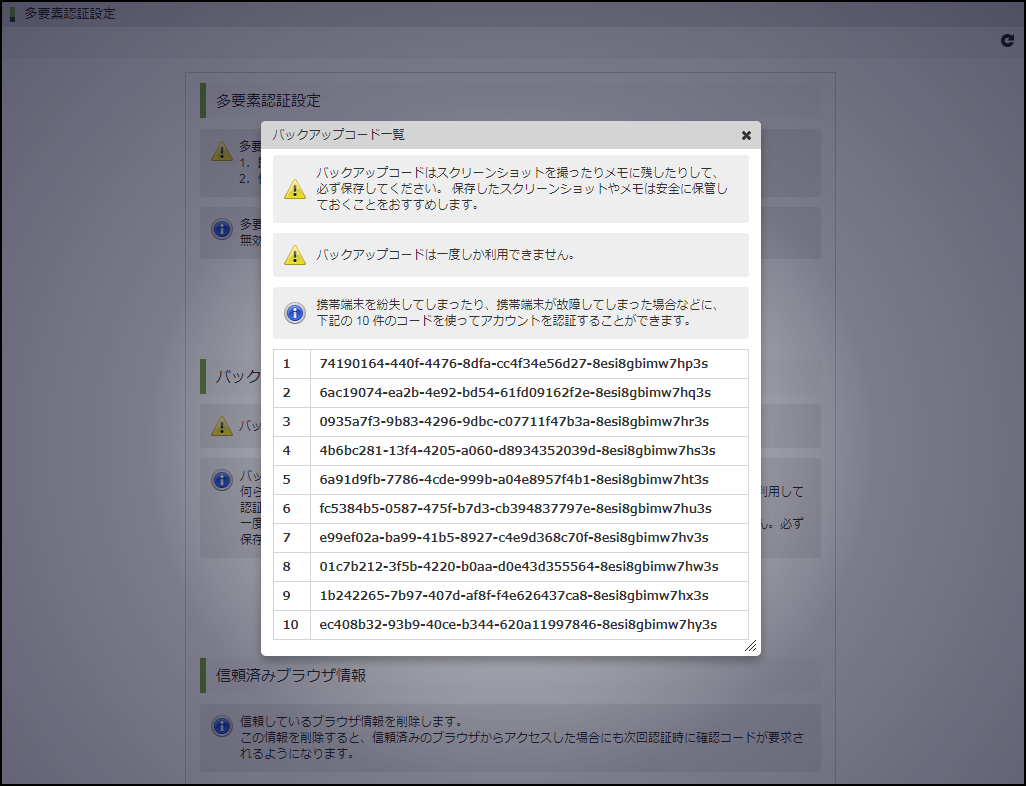
Task: Click the 多要素認証設定 page header title
Action: point(70,14)
